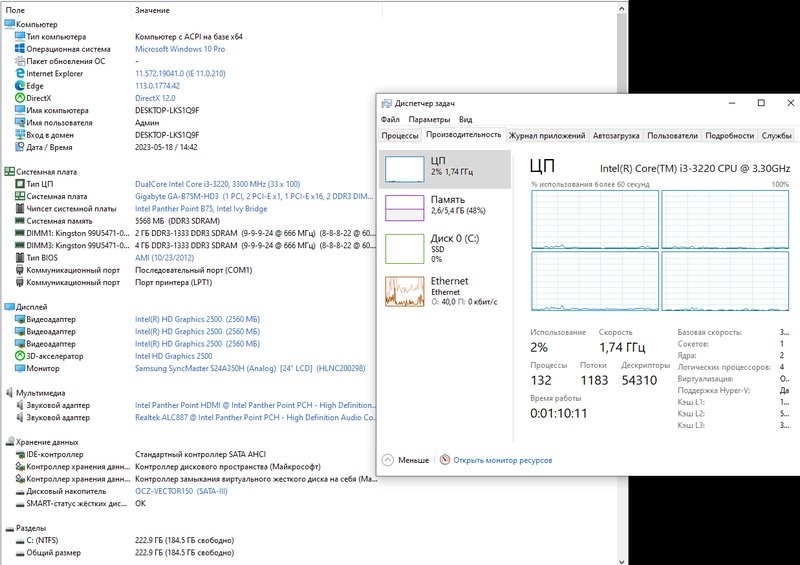The width and height of the screenshot is (800, 565).
Task: Click the BIOS chip icon beside Тип BIOS
Action: 20,258
